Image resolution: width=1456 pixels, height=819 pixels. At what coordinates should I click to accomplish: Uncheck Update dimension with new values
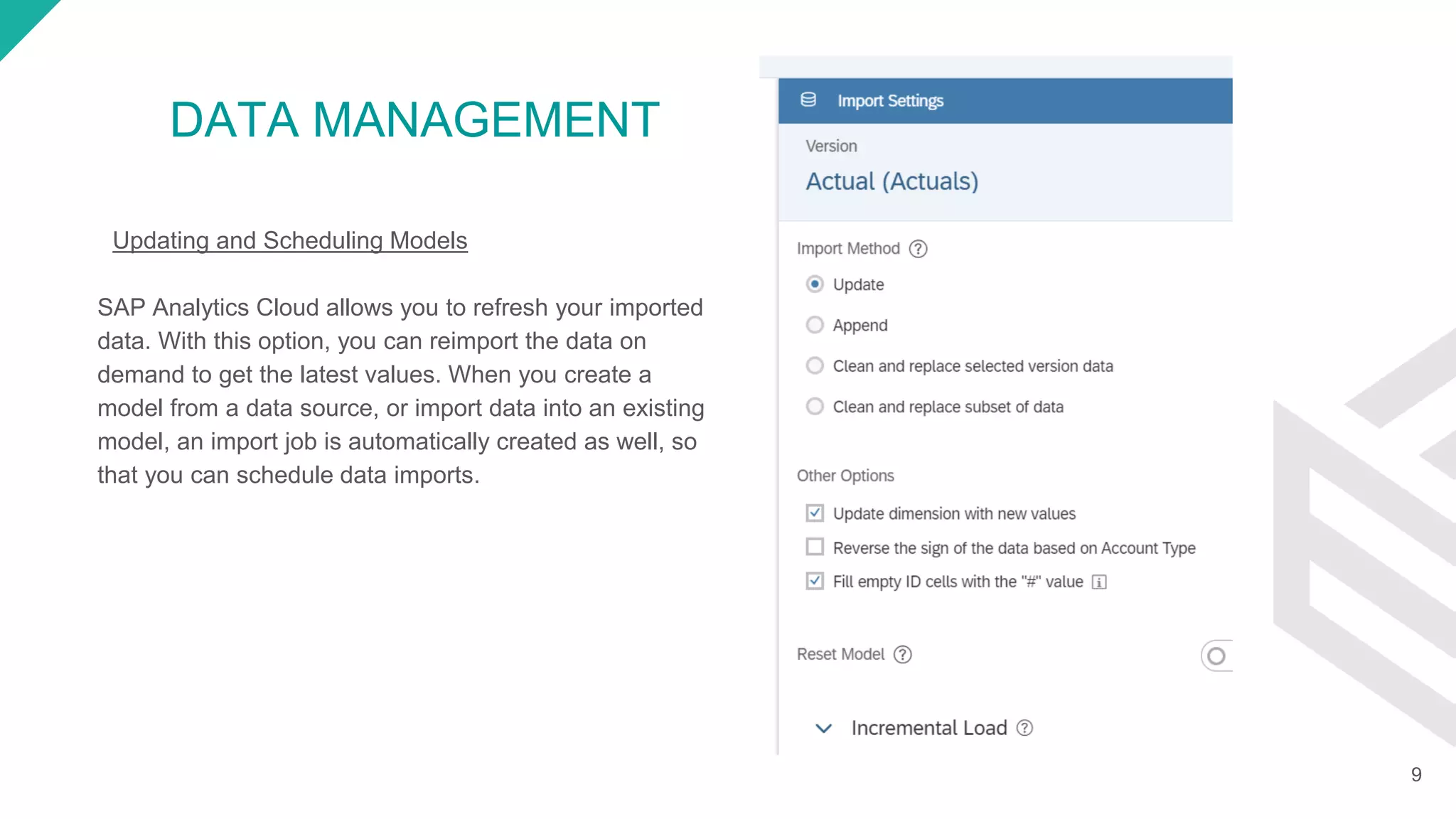[815, 513]
